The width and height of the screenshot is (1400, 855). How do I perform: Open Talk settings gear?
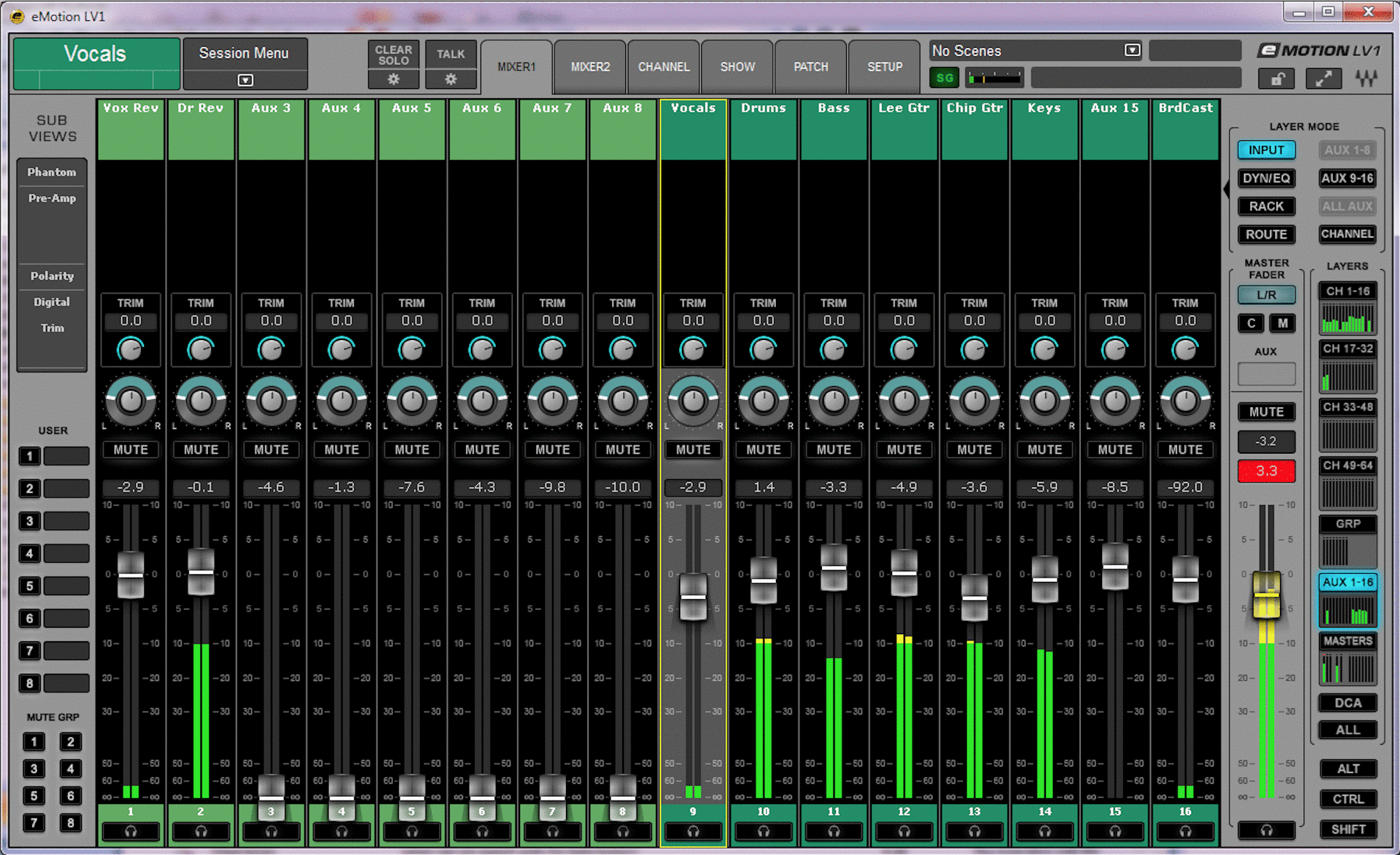(x=451, y=79)
